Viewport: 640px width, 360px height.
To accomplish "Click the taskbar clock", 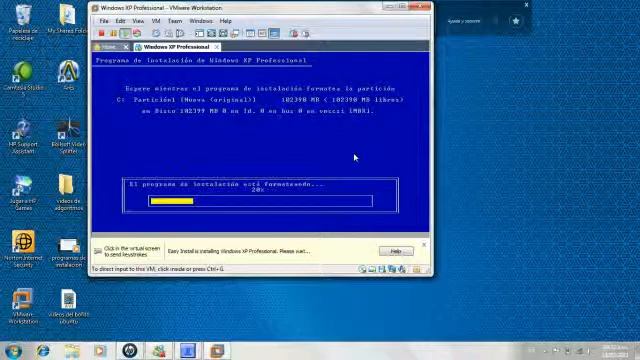I will tap(617, 351).
